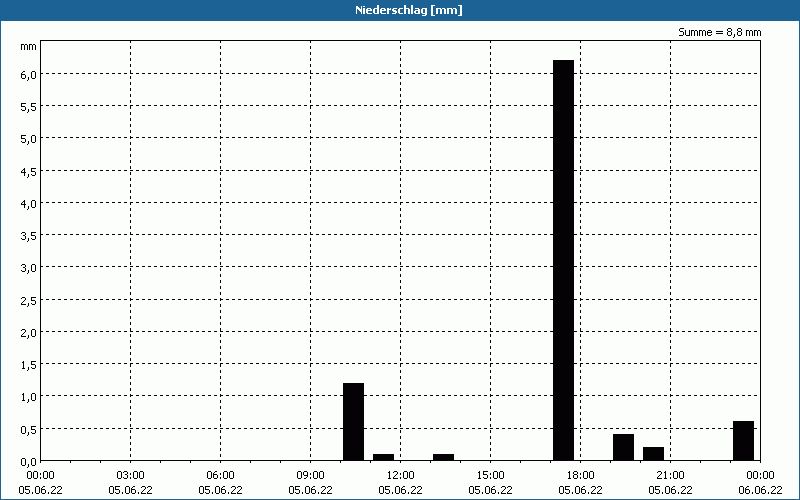Click the '03:00' x-axis time label
This screenshot has width=800, height=500.
tap(131, 476)
